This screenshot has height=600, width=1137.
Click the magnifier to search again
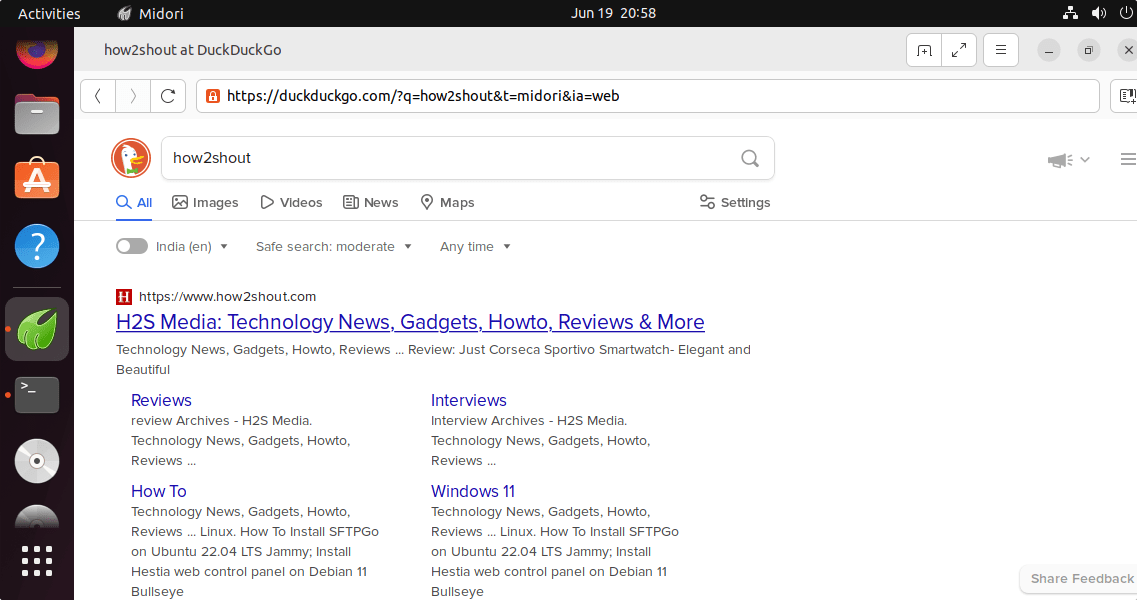click(750, 158)
